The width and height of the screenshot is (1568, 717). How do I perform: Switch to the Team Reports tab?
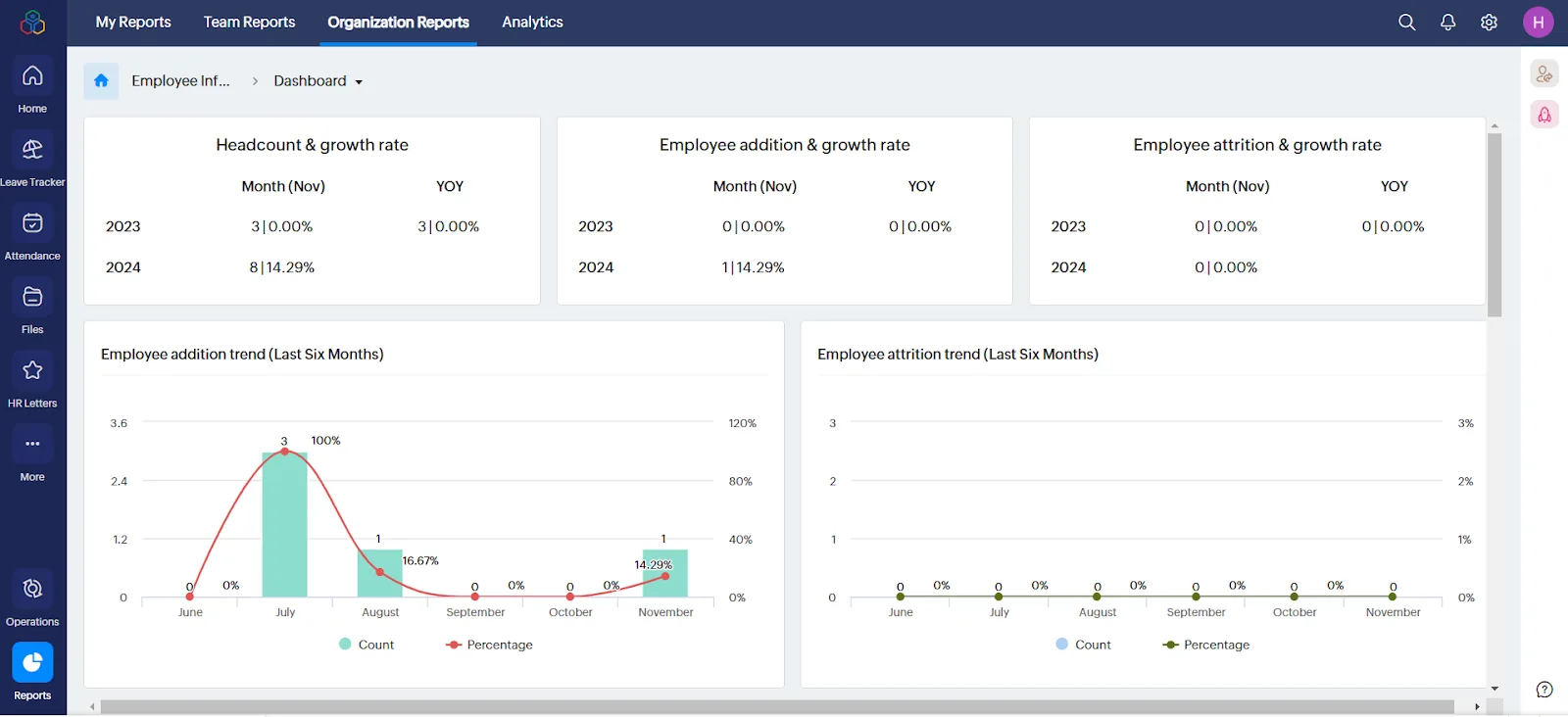[249, 23]
